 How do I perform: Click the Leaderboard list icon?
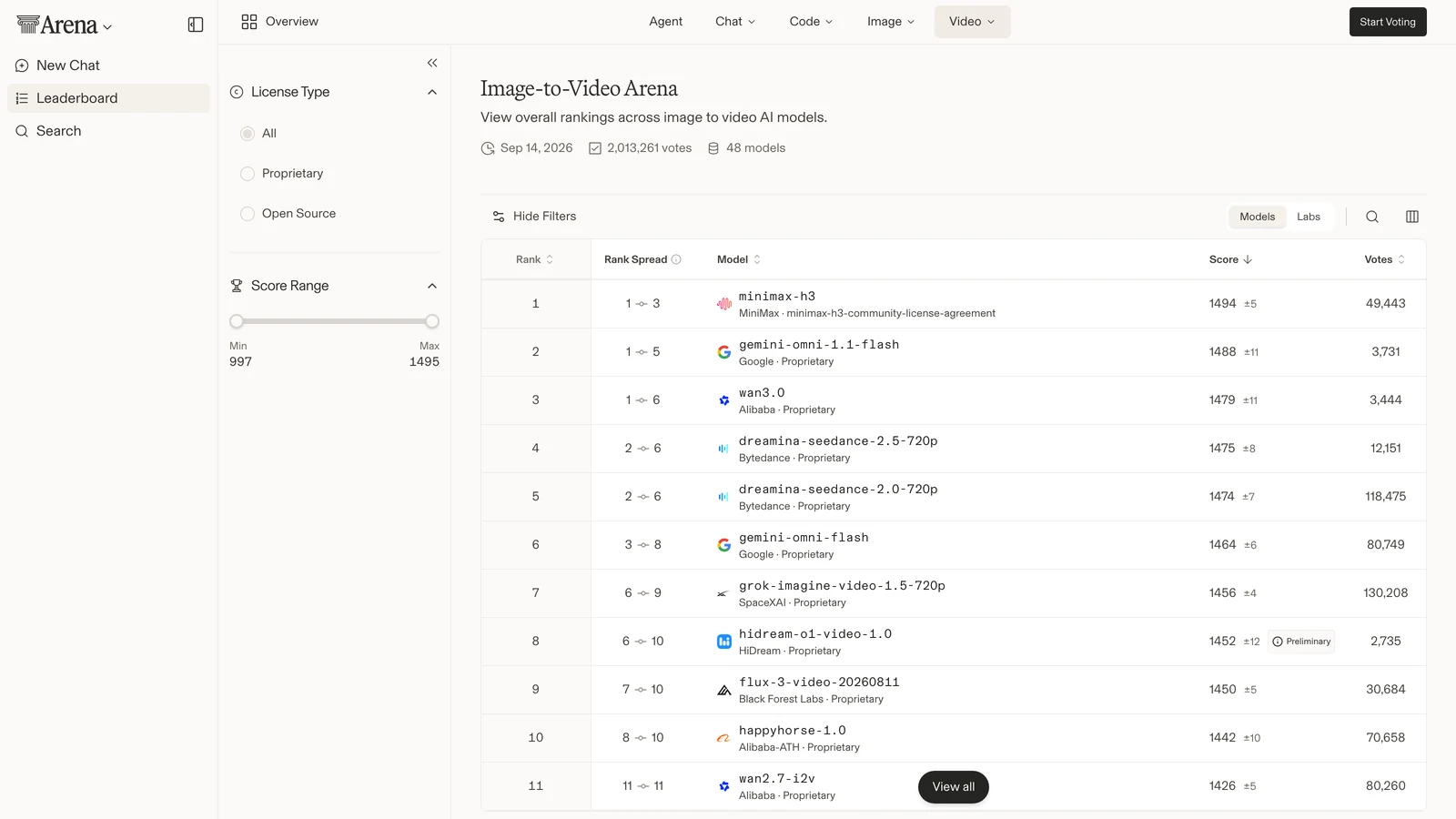22,98
